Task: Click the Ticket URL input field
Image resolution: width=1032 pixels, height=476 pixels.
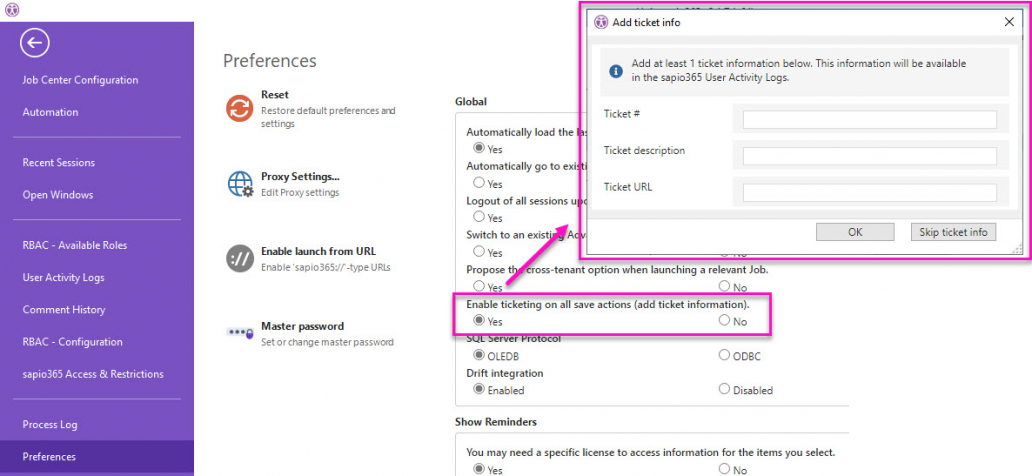Action: 869,193
